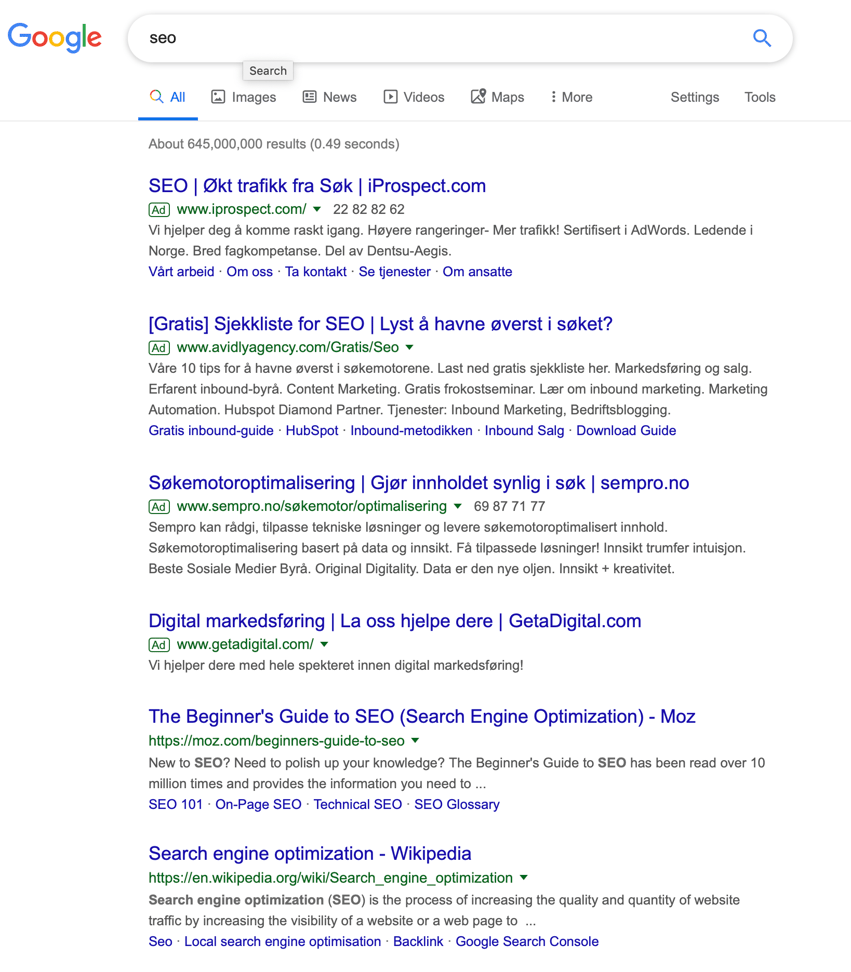This screenshot has height=972, width=851.
Task: Click the News tab icon
Action: (309, 97)
